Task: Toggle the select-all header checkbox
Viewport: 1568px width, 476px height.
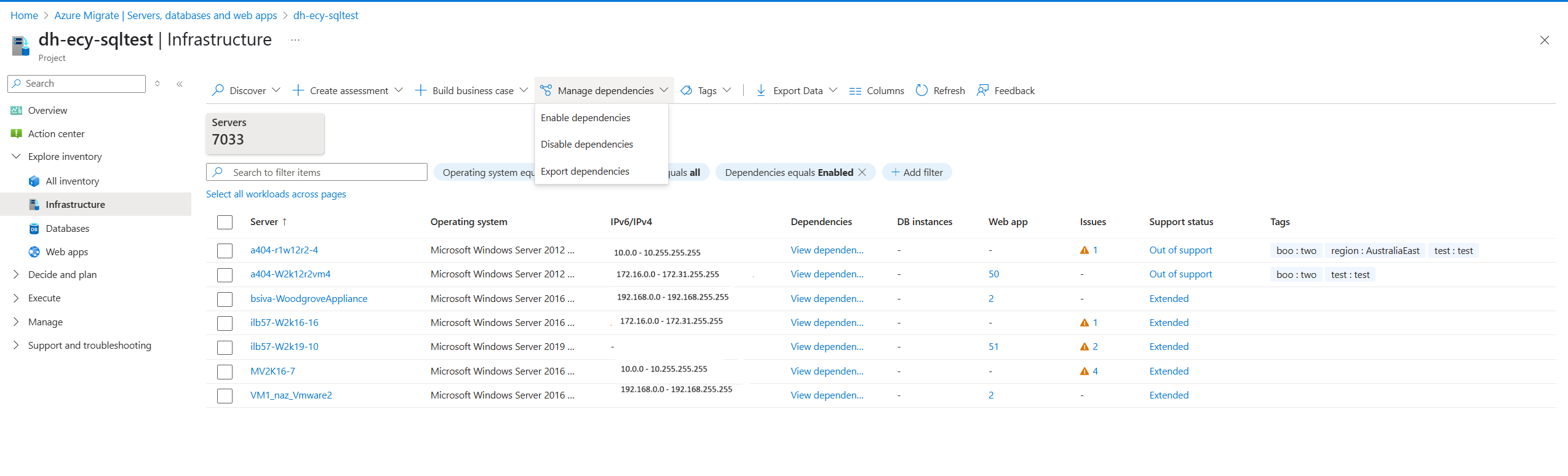Action: (225, 223)
